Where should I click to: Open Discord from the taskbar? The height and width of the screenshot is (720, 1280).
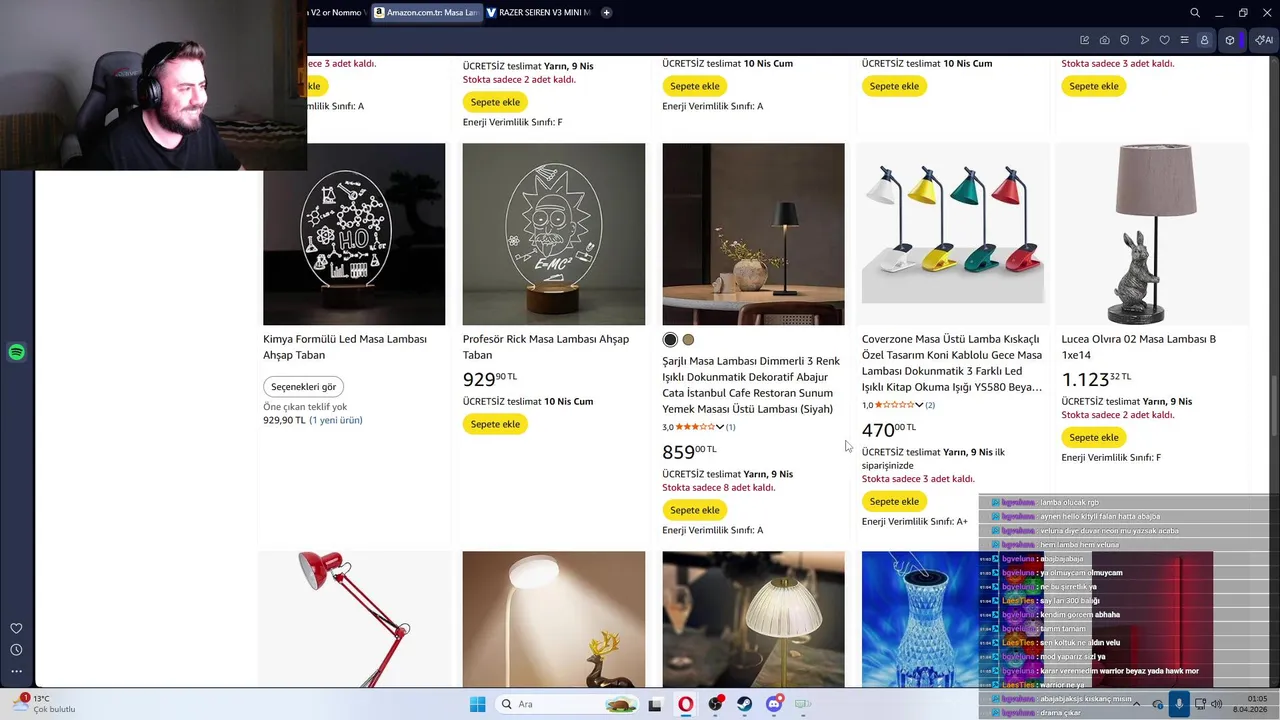tap(774, 704)
